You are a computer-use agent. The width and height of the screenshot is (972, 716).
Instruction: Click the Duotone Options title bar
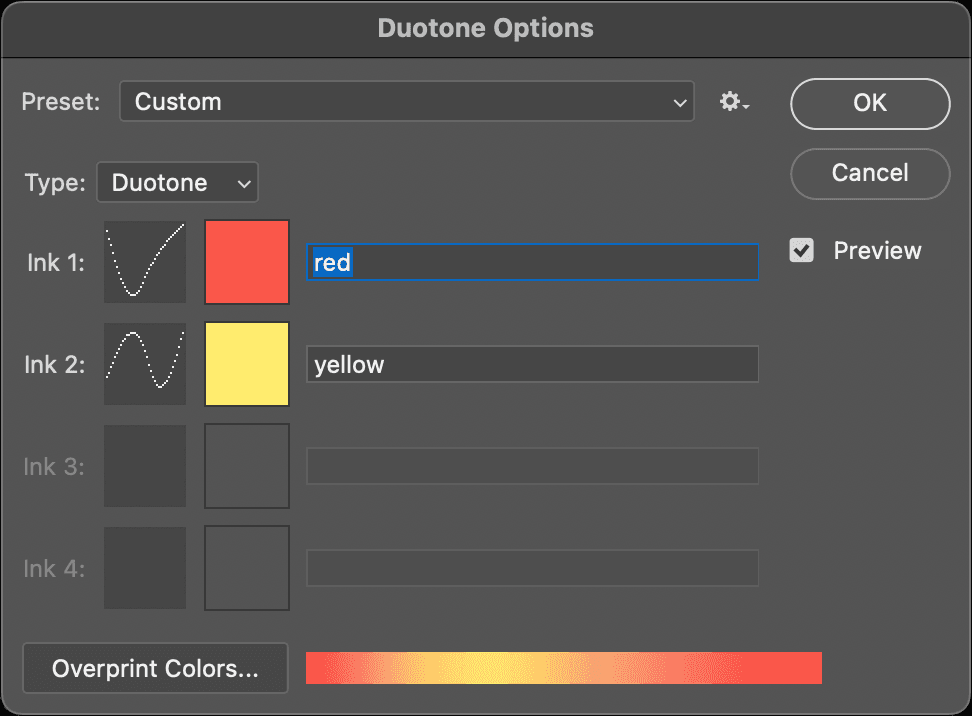point(486,28)
